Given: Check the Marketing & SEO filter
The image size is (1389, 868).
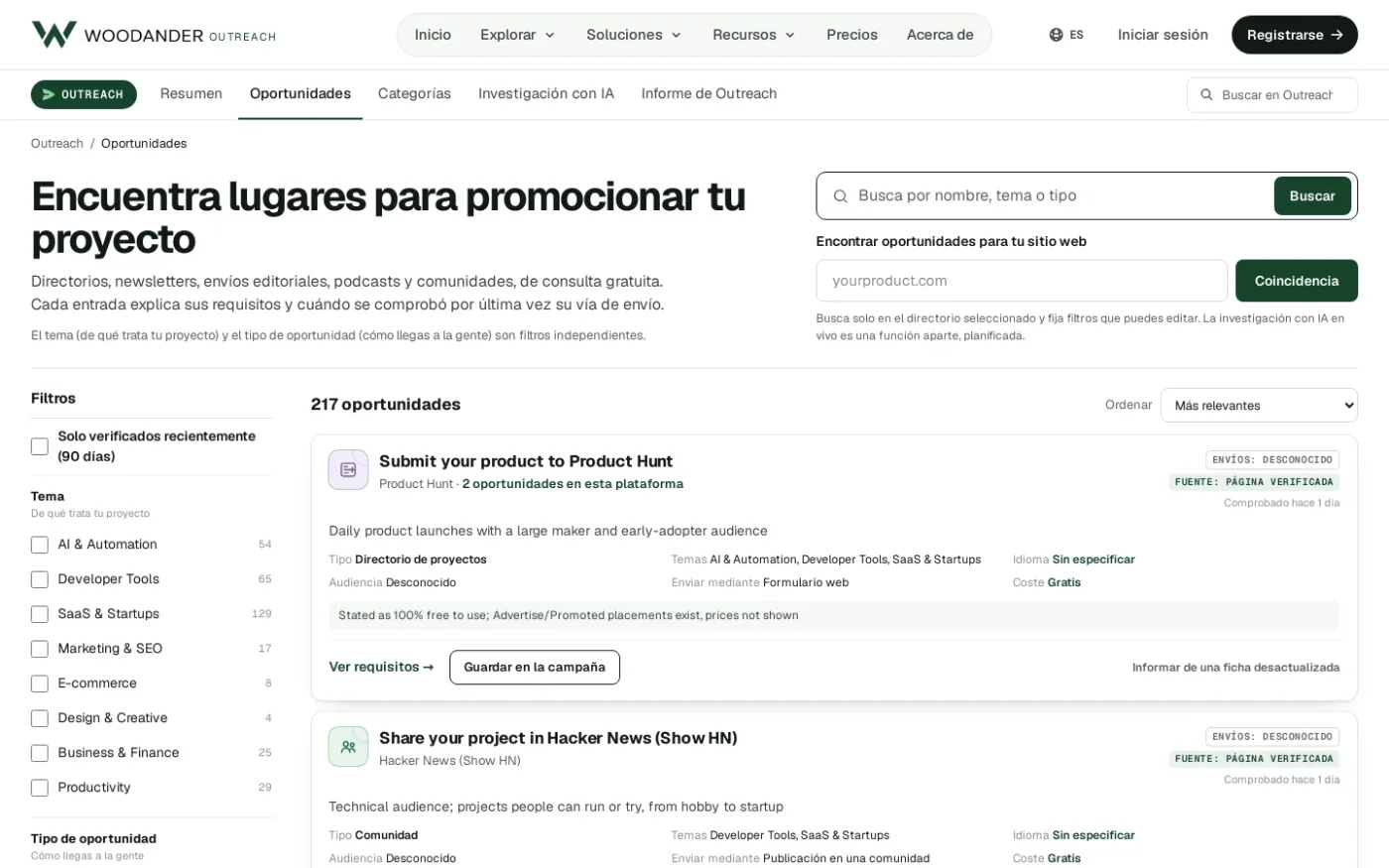Looking at the screenshot, I should tap(40, 649).
